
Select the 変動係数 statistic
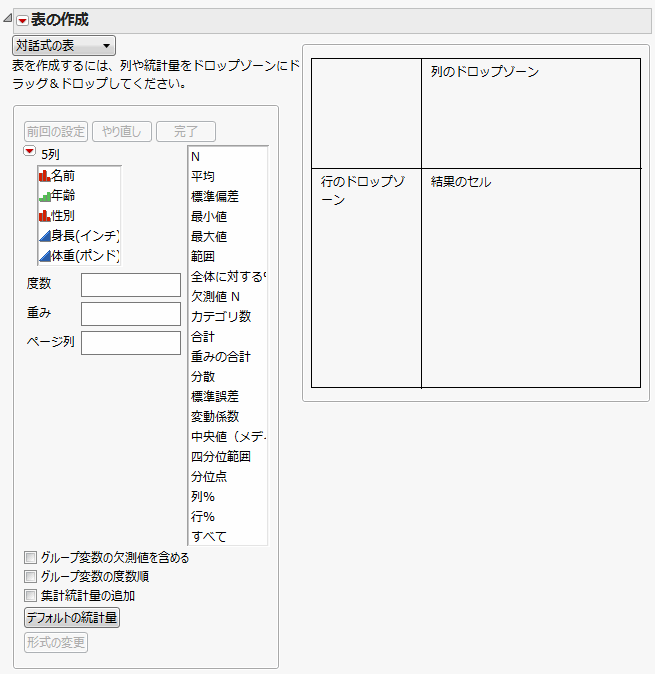click(x=228, y=417)
